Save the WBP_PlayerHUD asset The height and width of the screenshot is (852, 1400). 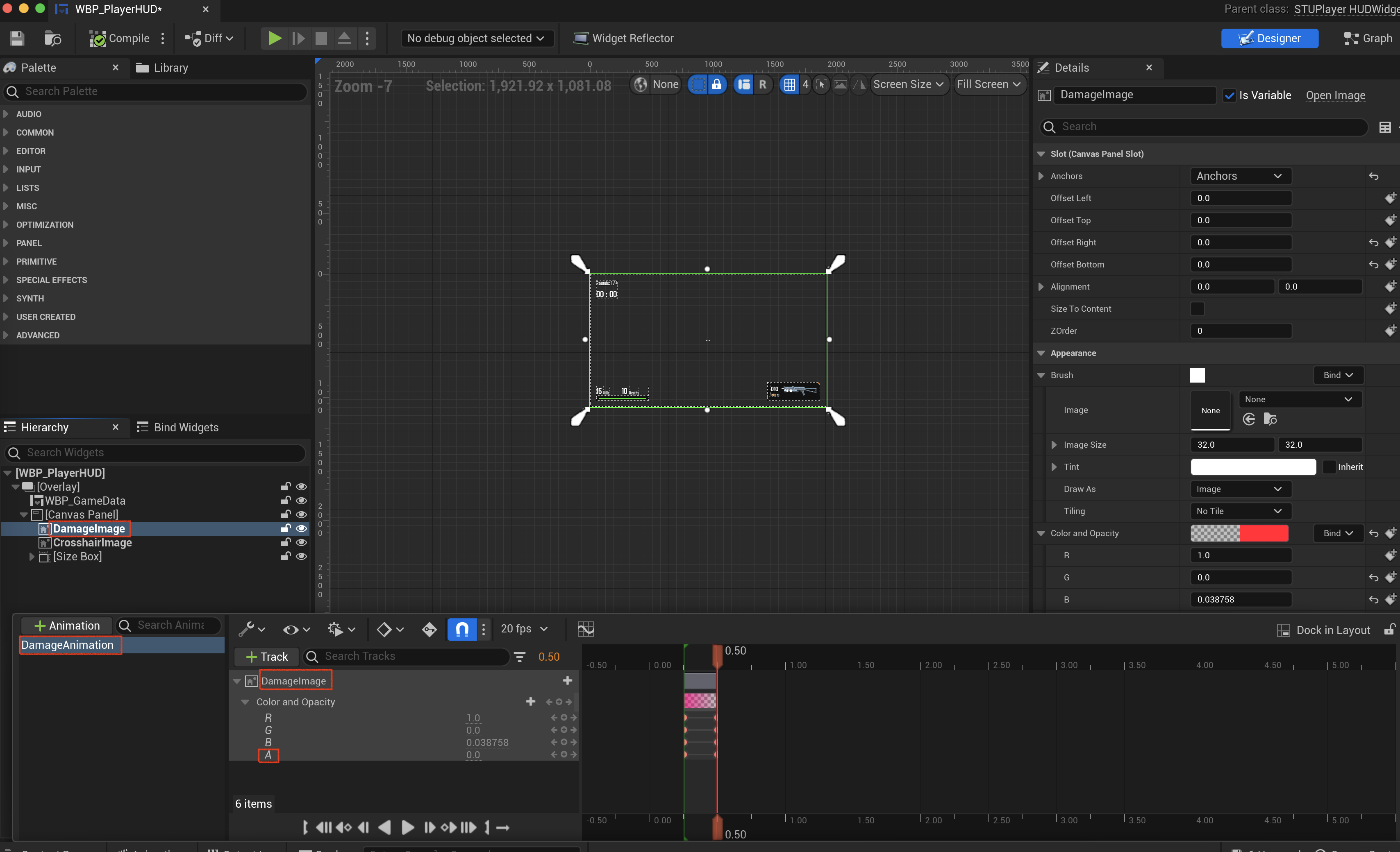coord(17,39)
